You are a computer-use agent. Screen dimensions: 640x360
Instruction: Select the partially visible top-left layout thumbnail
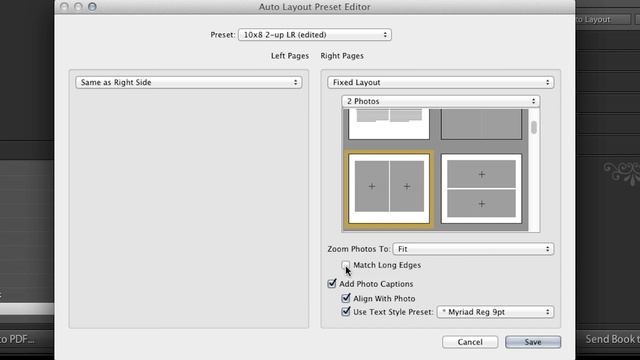(x=389, y=124)
